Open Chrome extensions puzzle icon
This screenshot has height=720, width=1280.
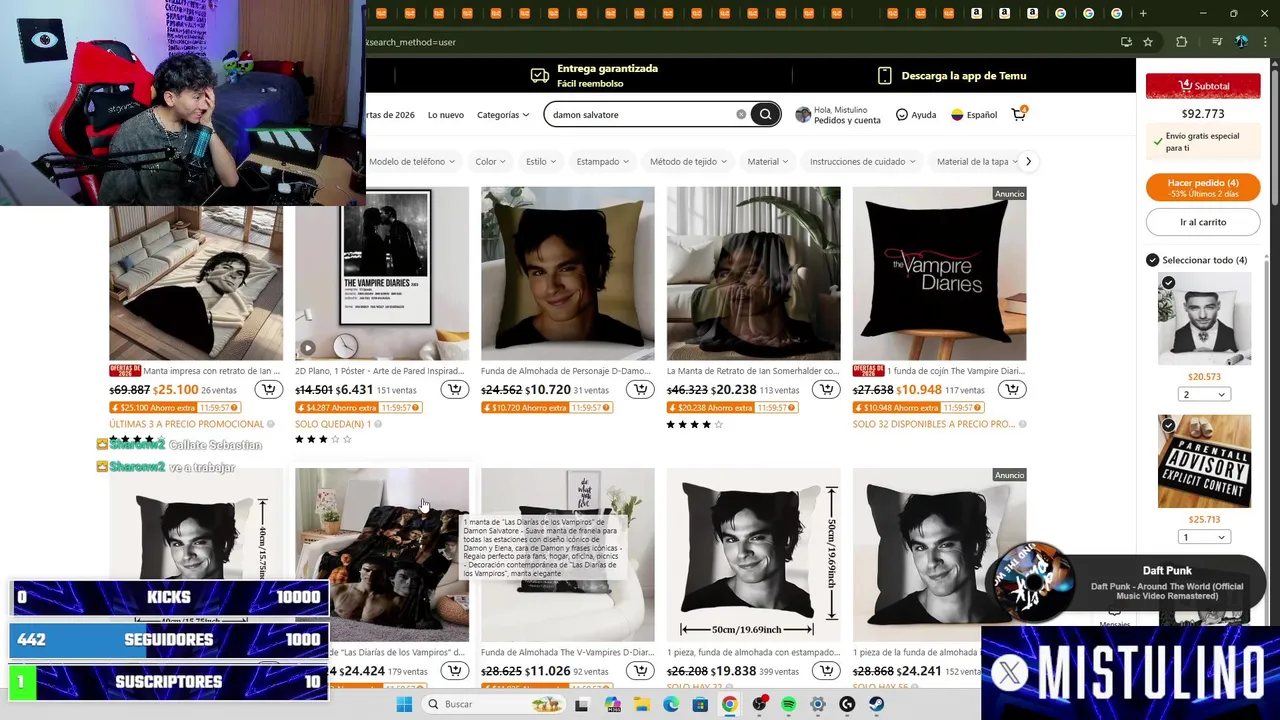tap(1181, 42)
